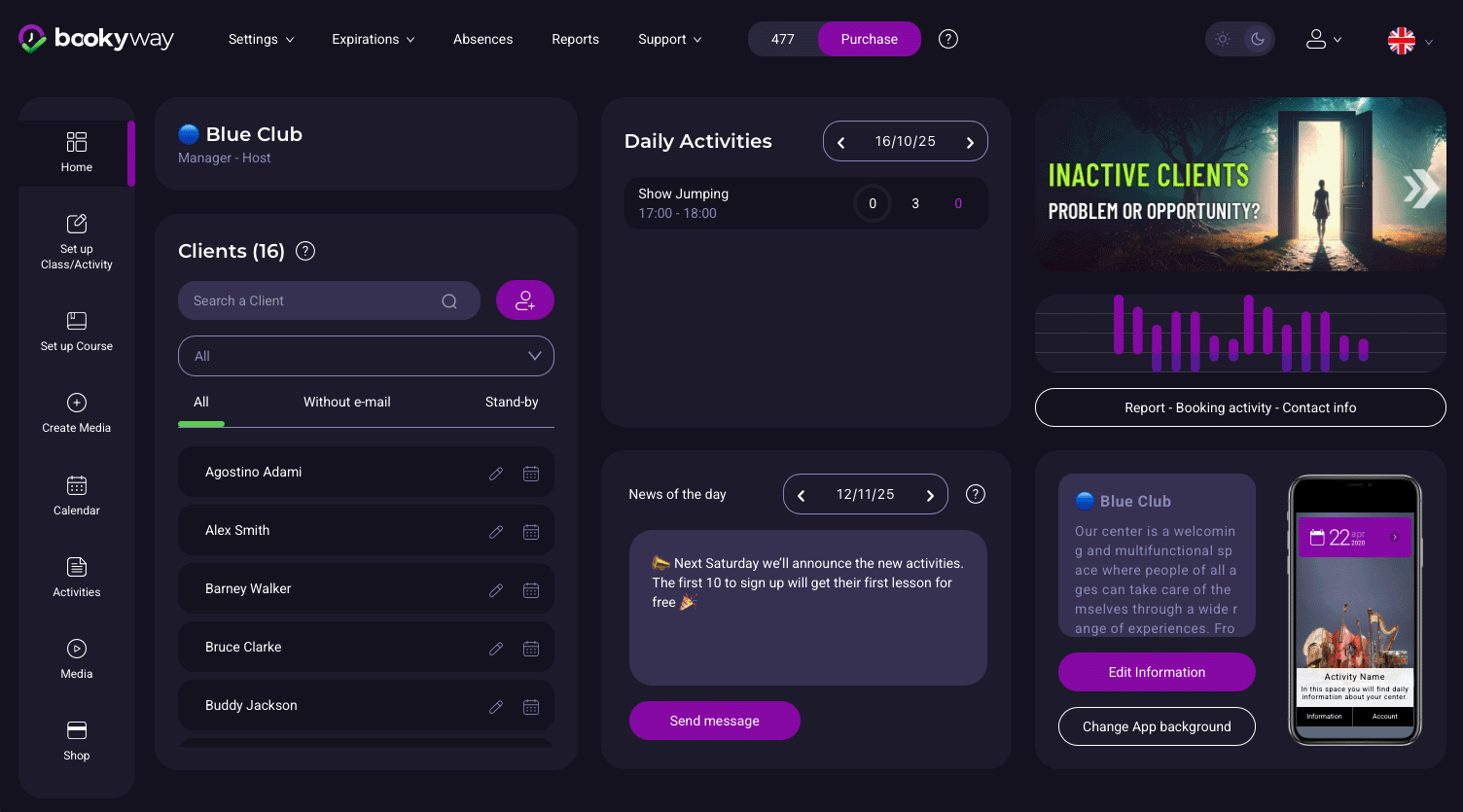
Task: Go to next day in Daily Activities
Action: [970, 142]
